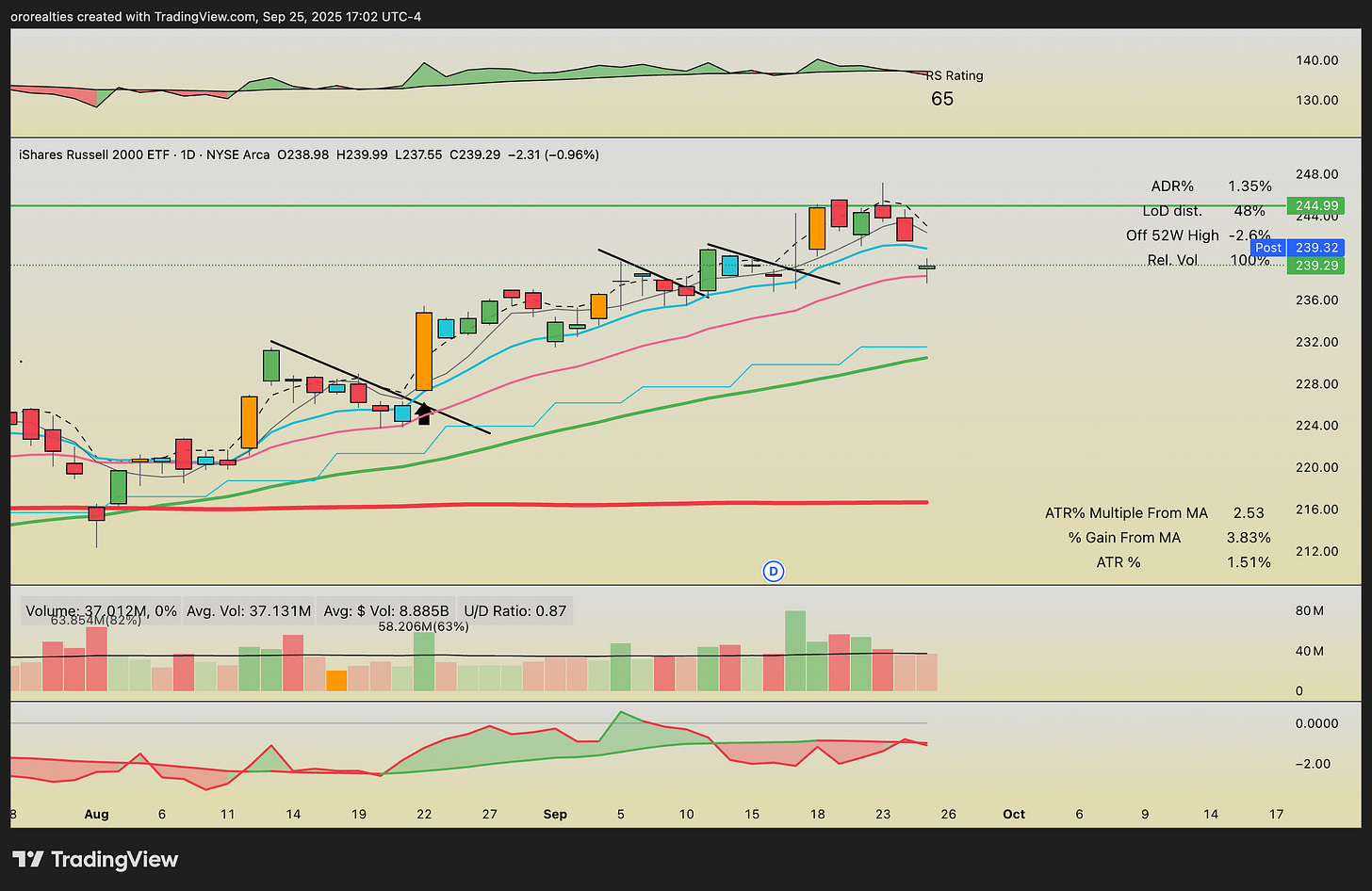Click the blue dividend 'D' marker
The height and width of the screenshot is (891, 1372).
(773, 571)
